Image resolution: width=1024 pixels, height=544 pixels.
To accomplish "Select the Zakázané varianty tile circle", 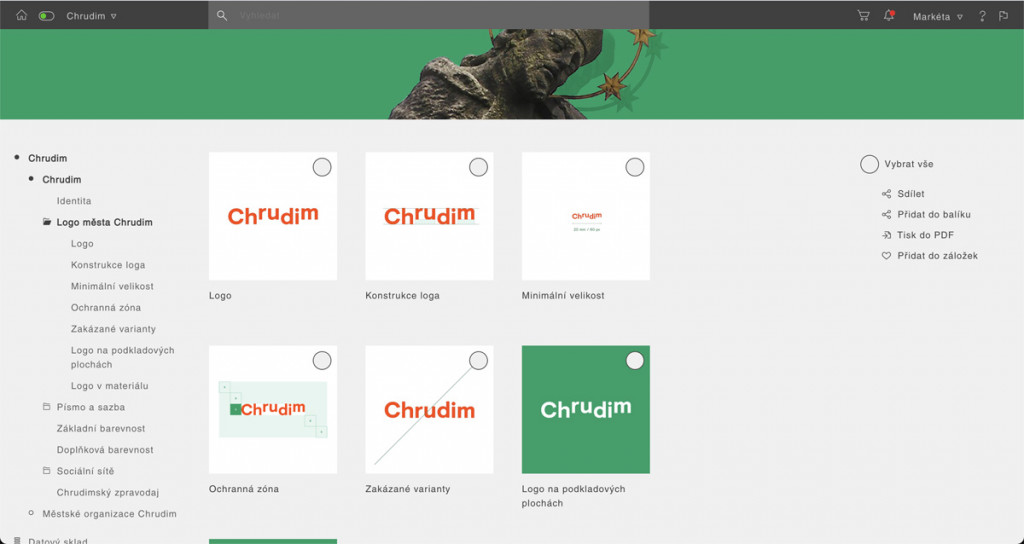I will point(478,360).
